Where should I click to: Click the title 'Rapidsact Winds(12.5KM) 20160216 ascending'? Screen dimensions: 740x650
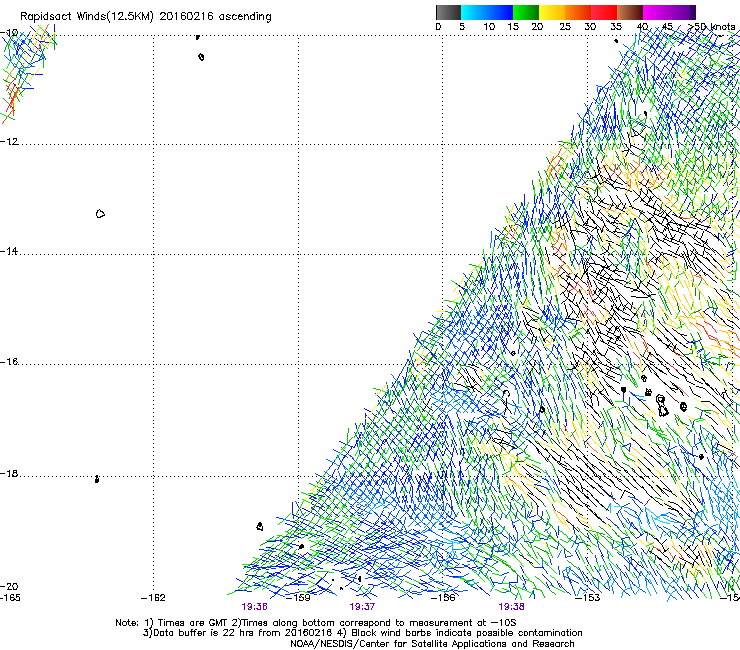coord(146,17)
